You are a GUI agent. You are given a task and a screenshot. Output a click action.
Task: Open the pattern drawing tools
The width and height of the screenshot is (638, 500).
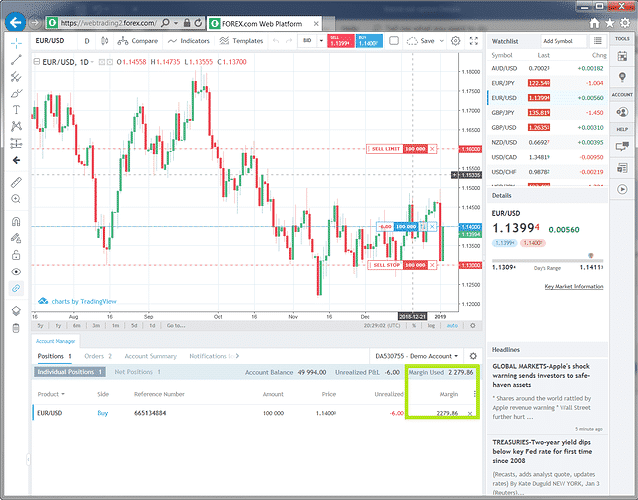click(16, 126)
